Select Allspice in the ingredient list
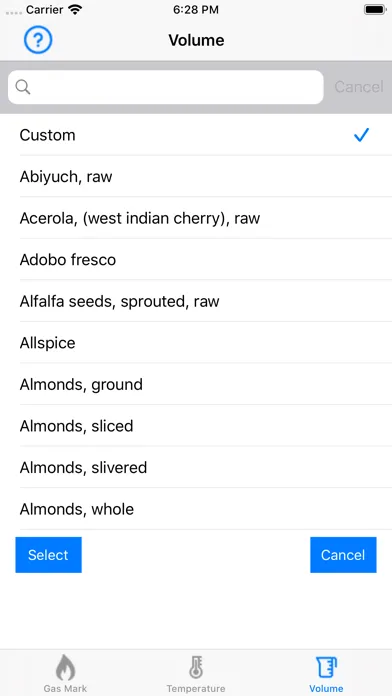Screen dimensions: 392x696 click(196, 343)
